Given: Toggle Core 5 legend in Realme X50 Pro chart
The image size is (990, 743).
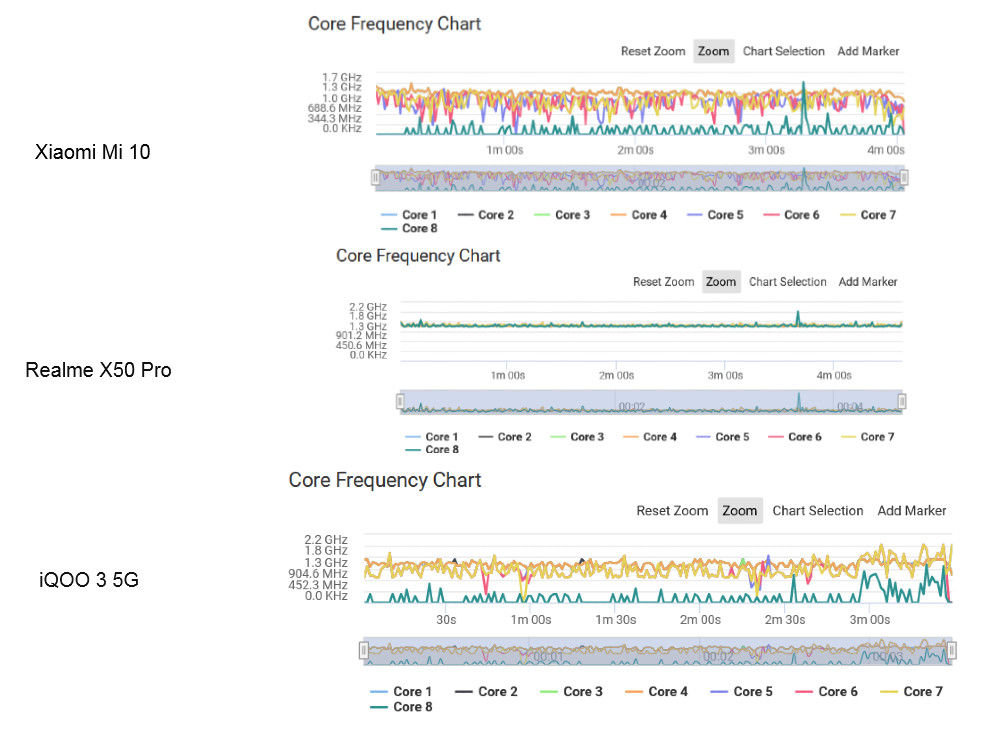Looking at the screenshot, I should pos(722,437).
